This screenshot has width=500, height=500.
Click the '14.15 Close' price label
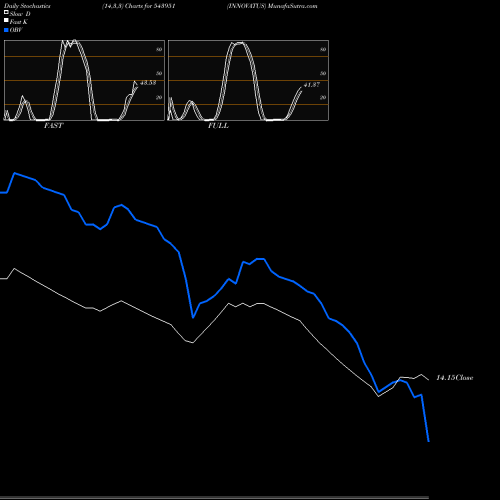coord(455,378)
